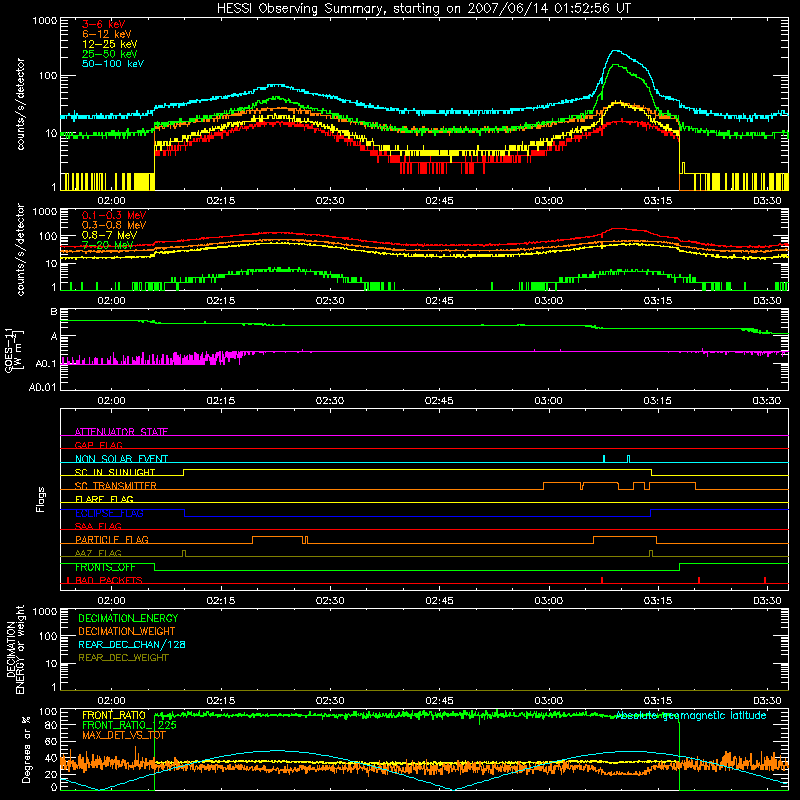Click the SC_TRANSMITTER flag label

tap(116, 486)
